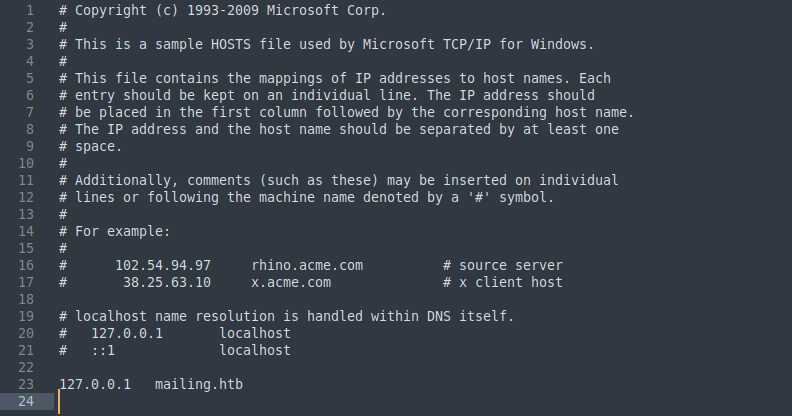
Task: Click the 38.25.63.10 example IP address
Action: coord(167,282)
